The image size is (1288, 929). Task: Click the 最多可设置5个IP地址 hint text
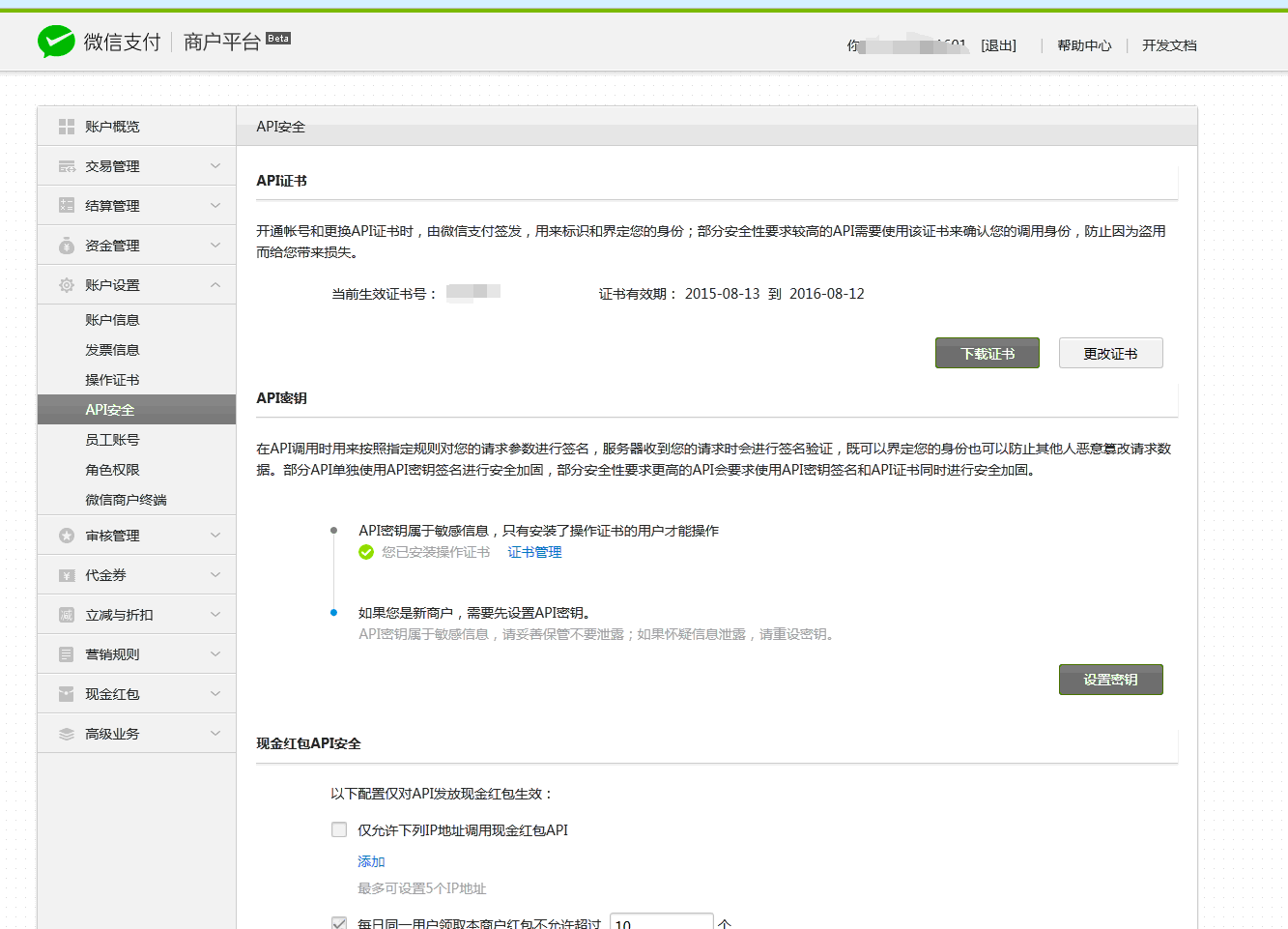tap(422, 888)
